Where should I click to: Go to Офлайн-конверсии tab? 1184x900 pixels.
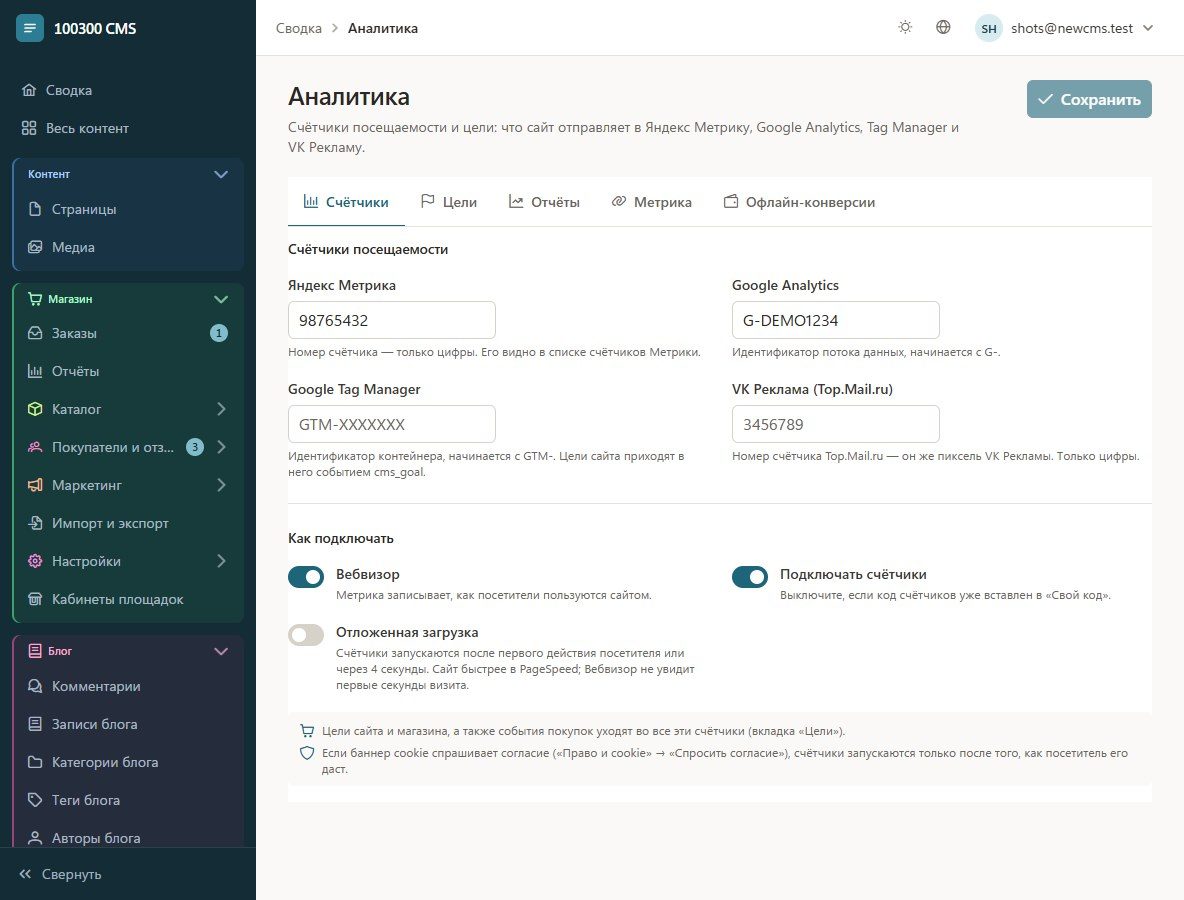click(799, 202)
